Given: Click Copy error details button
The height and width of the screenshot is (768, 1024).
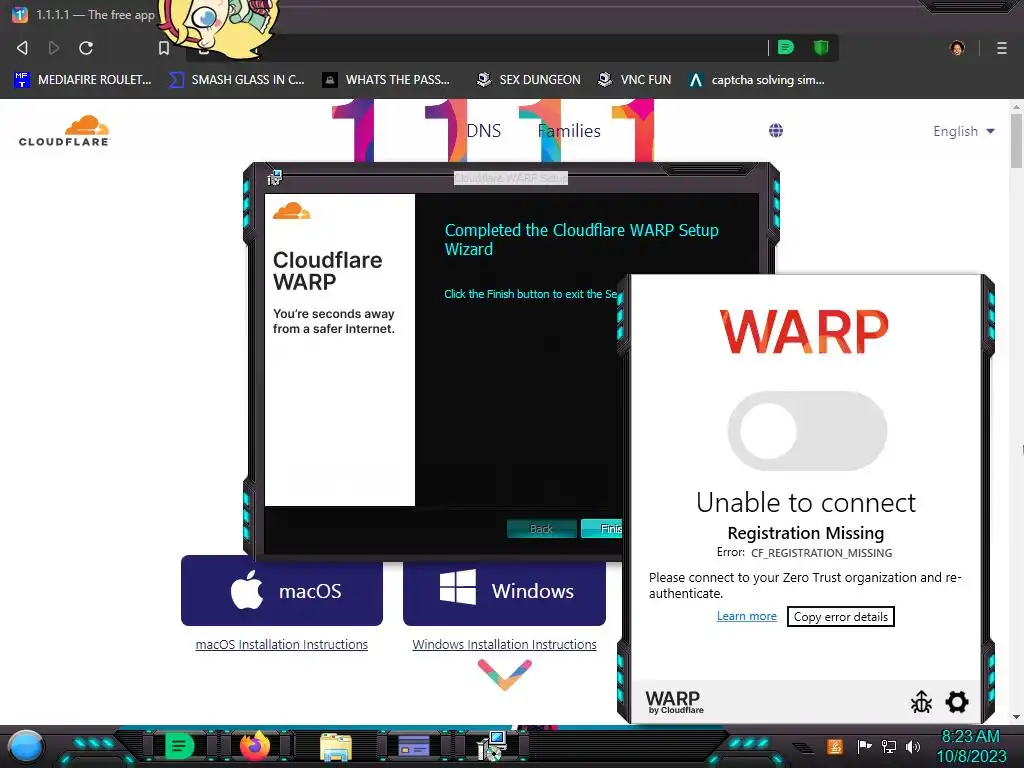Looking at the screenshot, I should click(x=840, y=616).
